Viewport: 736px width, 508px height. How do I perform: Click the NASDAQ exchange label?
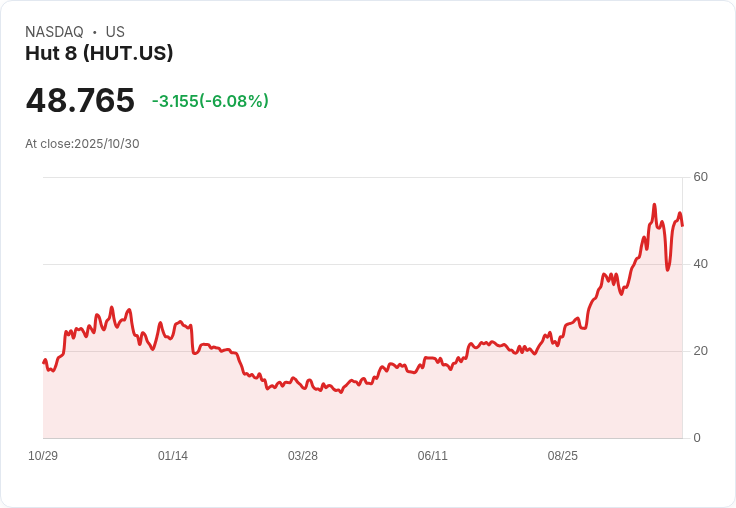(x=54, y=32)
